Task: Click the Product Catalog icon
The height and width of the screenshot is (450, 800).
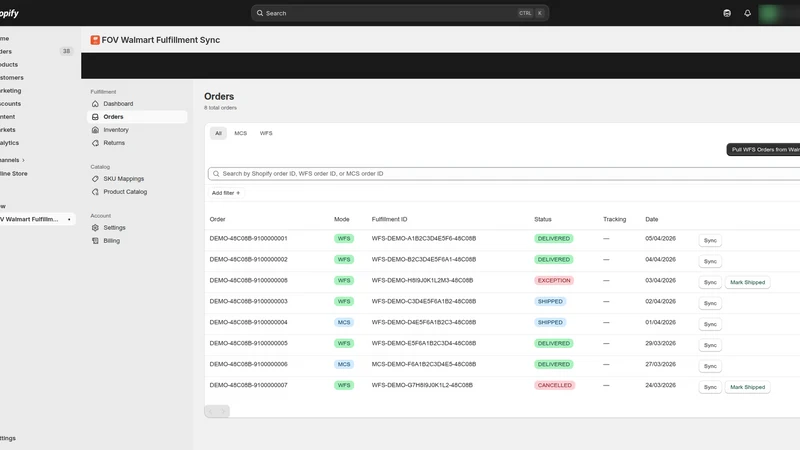Action: pyautogui.click(x=95, y=192)
